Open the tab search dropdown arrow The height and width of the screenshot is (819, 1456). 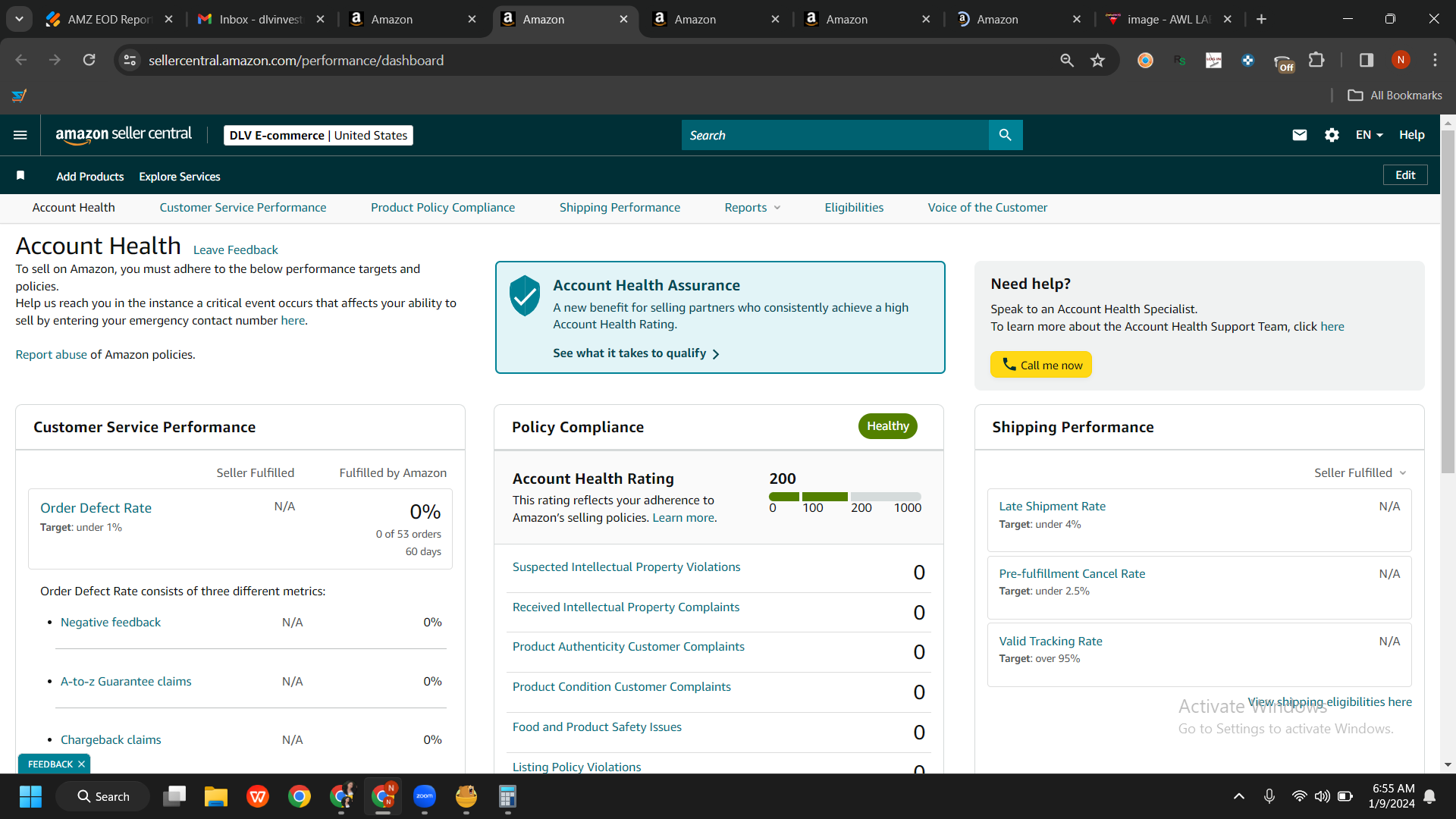click(19, 19)
